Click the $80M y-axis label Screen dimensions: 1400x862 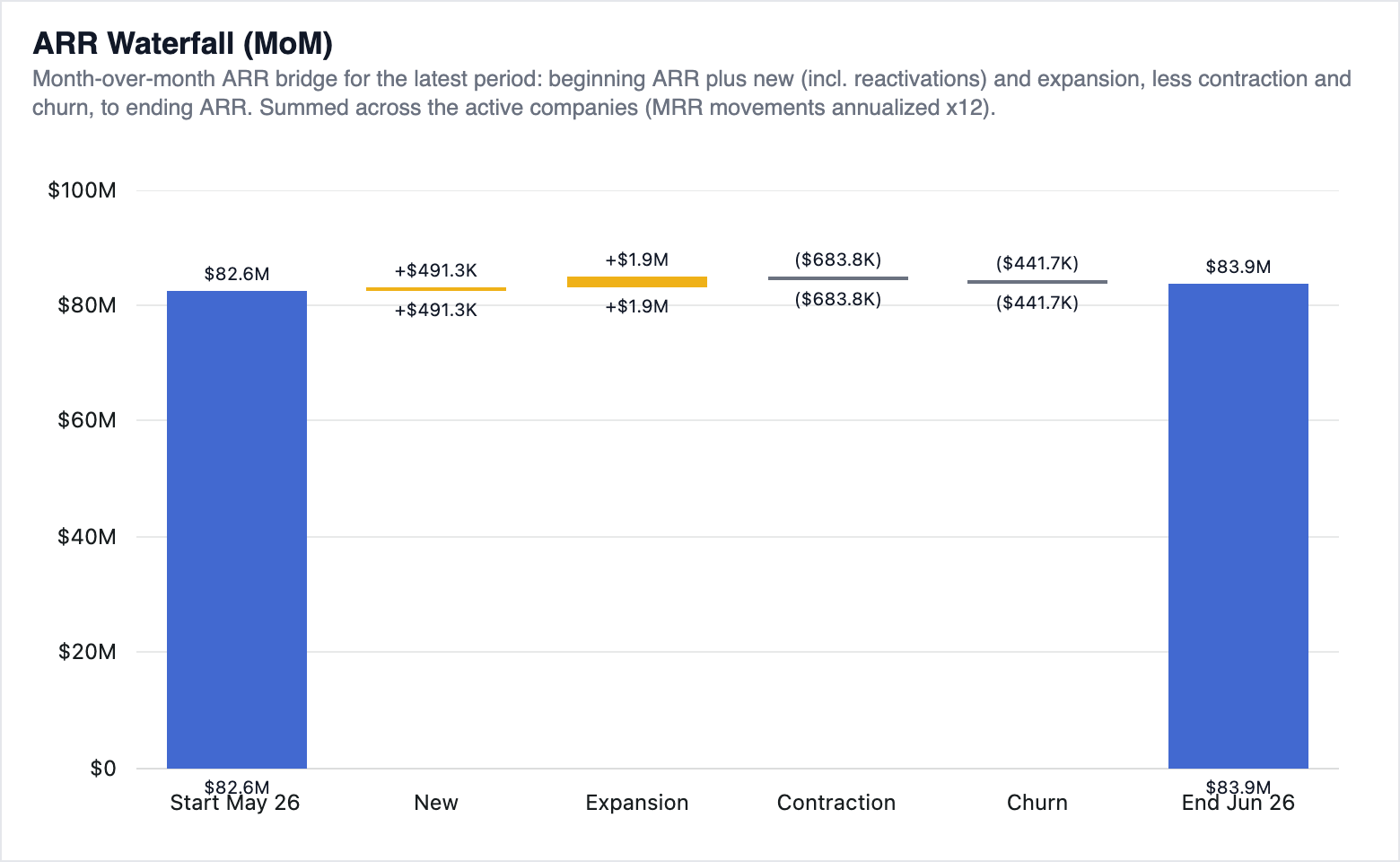tap(87, 305)
